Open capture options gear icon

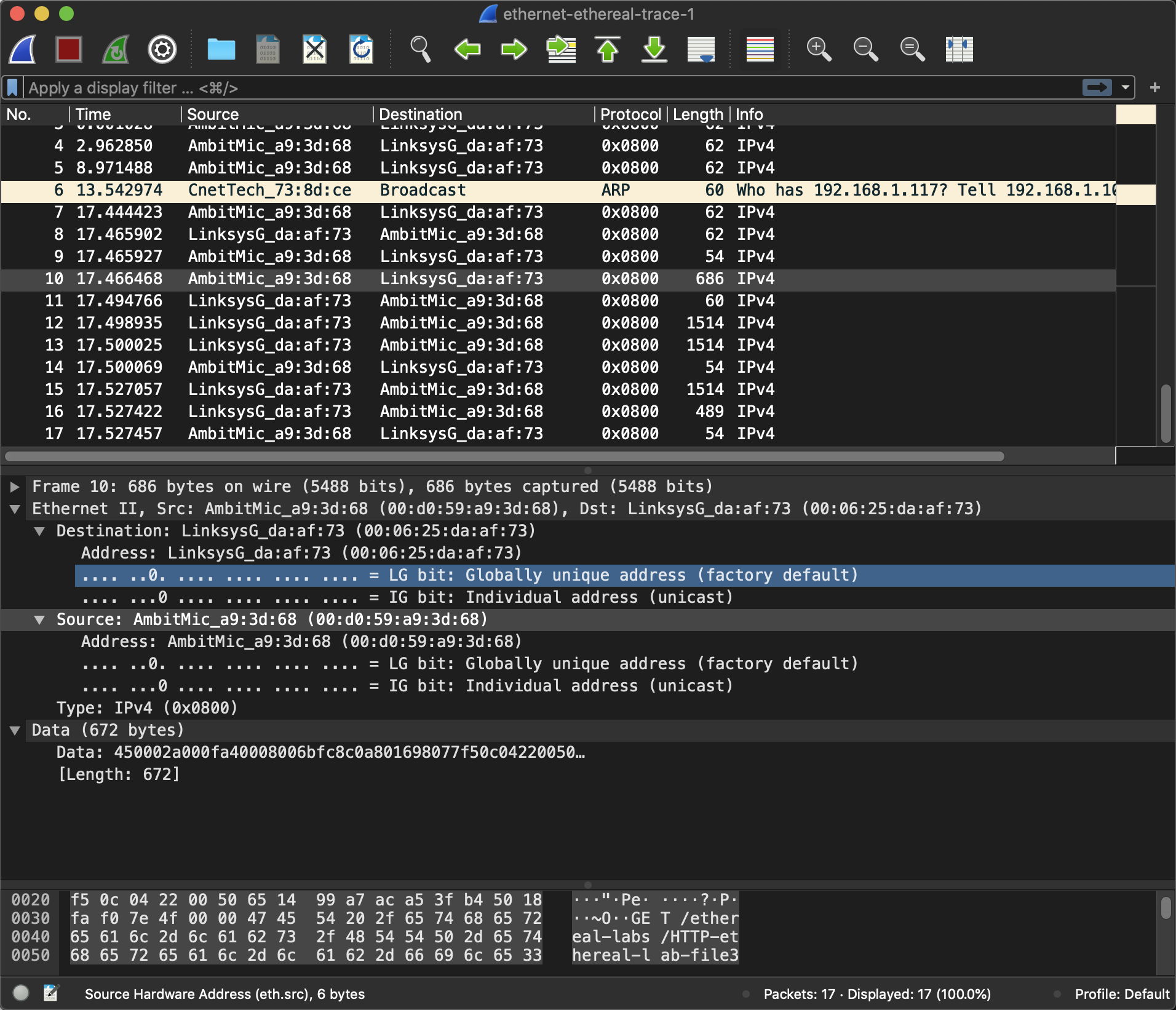pos(162,49)
